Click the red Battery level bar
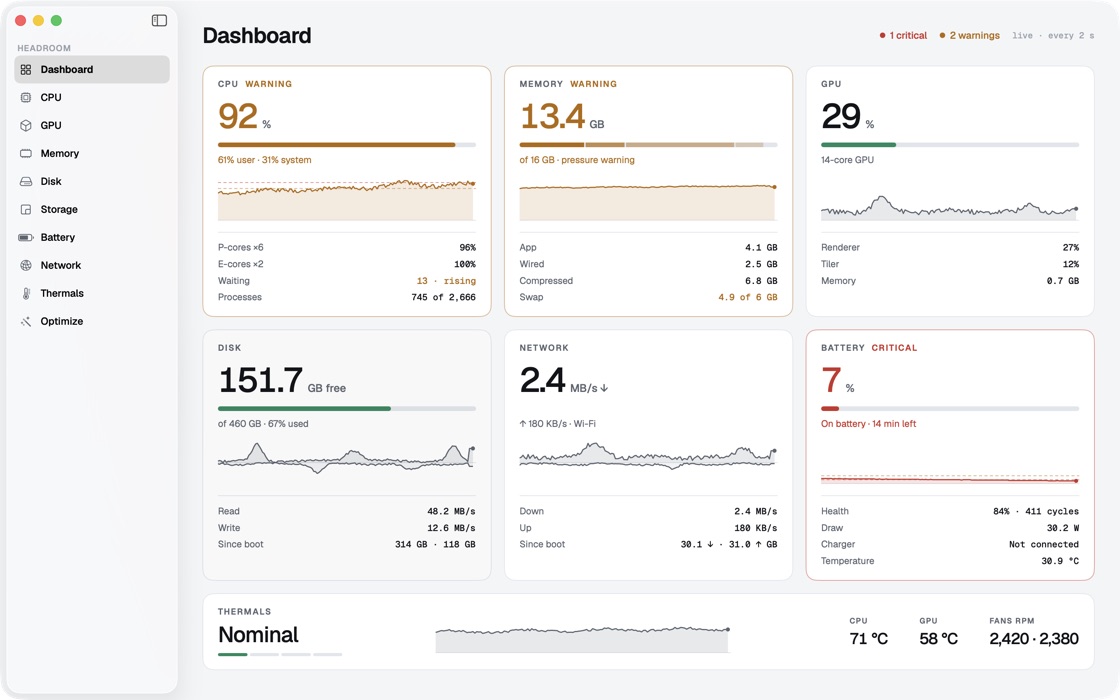This screenshot has height=700, width=1120. coord(950,409)
